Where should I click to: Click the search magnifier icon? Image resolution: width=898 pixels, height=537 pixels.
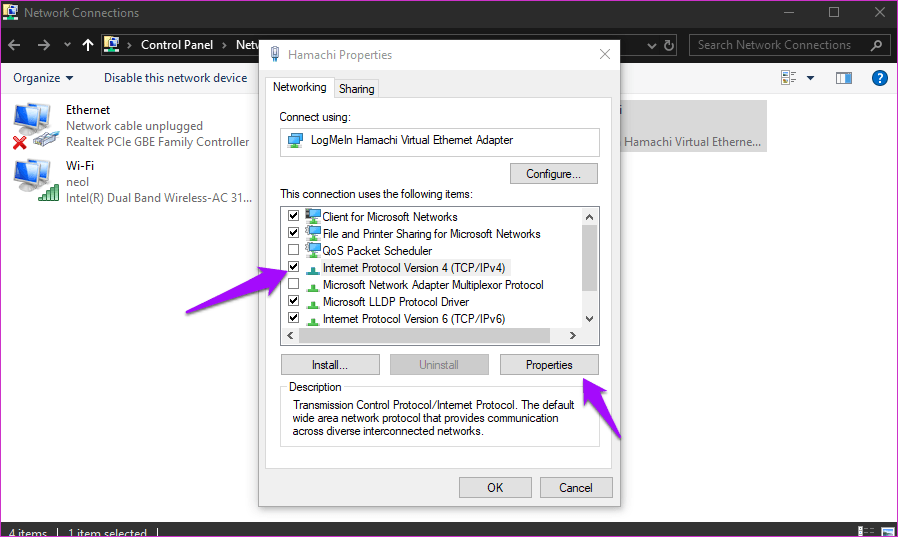pos(876,45)
